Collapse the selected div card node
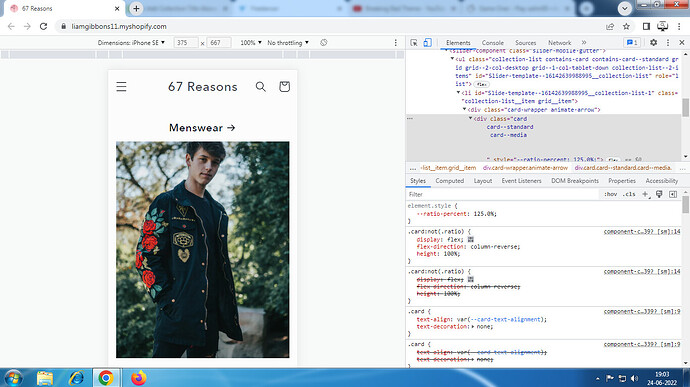This screenshot has width=690, height=387. tap(470, 118)
